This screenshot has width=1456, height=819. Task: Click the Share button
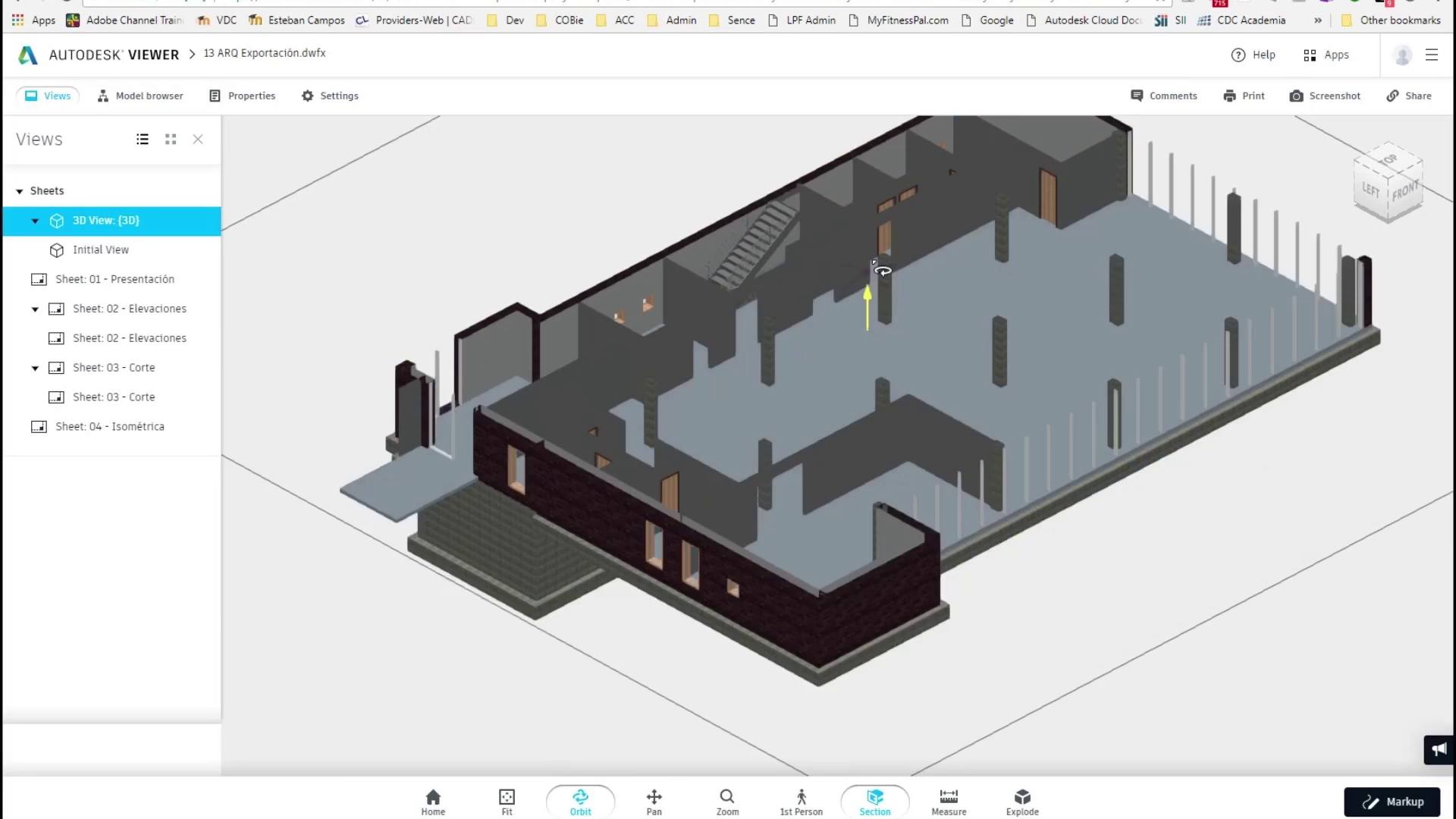point(1409,96)
